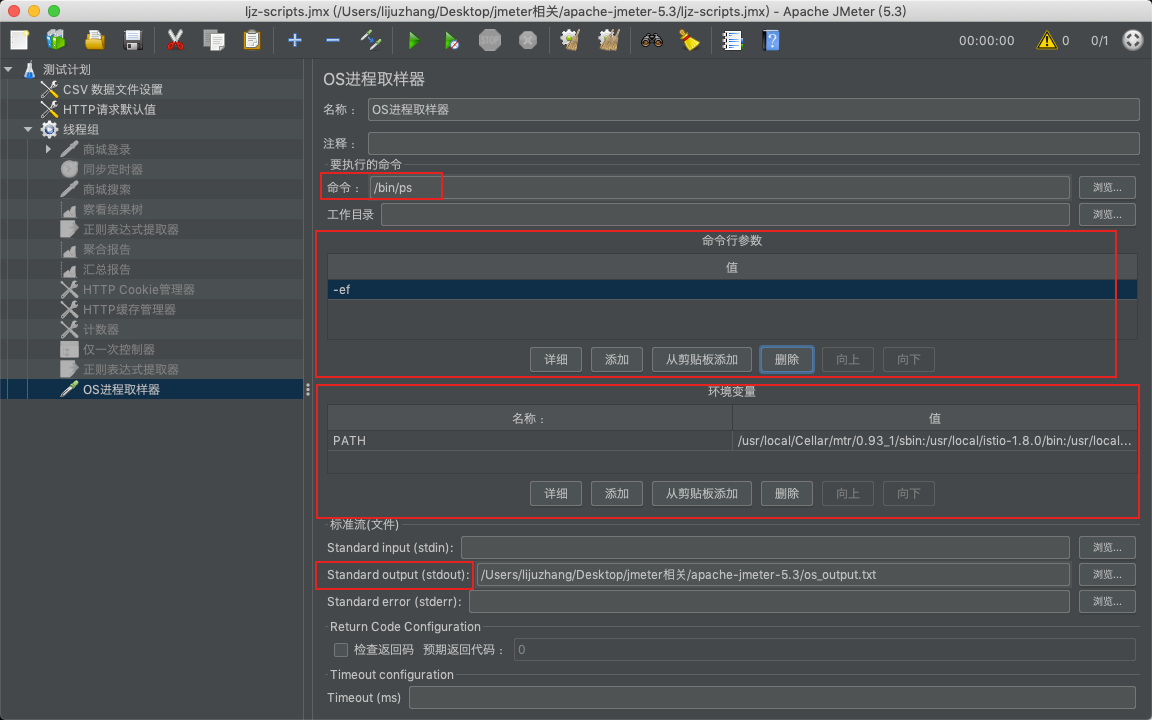Screen dimensions: 1152x720
Task: Click the 命令 field containing /bin/ps
Action: (719, 187)
